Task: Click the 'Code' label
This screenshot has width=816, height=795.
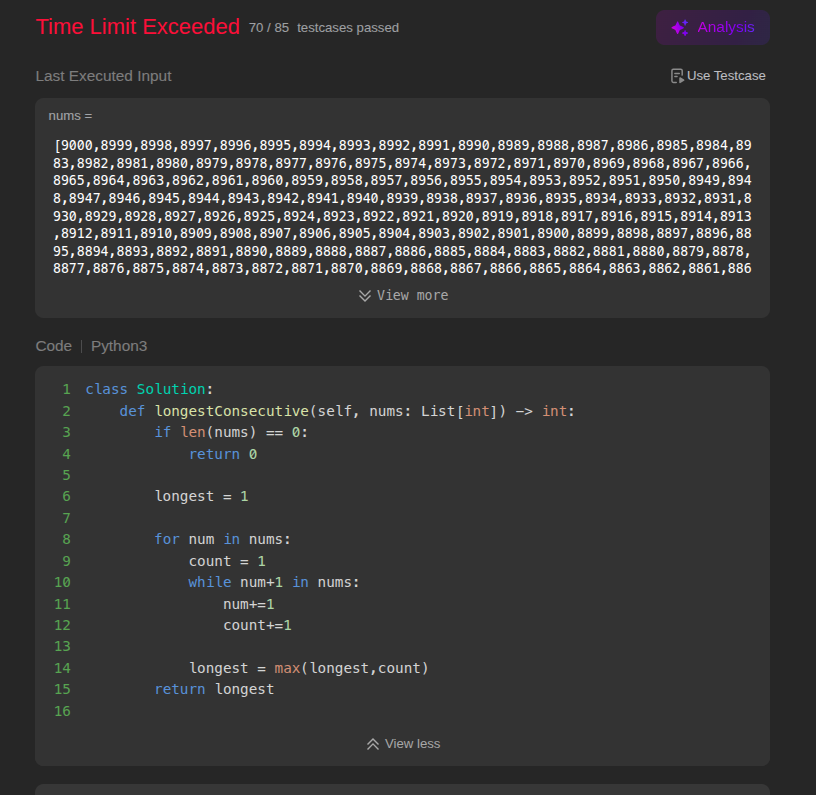Action: coord(54,346)
